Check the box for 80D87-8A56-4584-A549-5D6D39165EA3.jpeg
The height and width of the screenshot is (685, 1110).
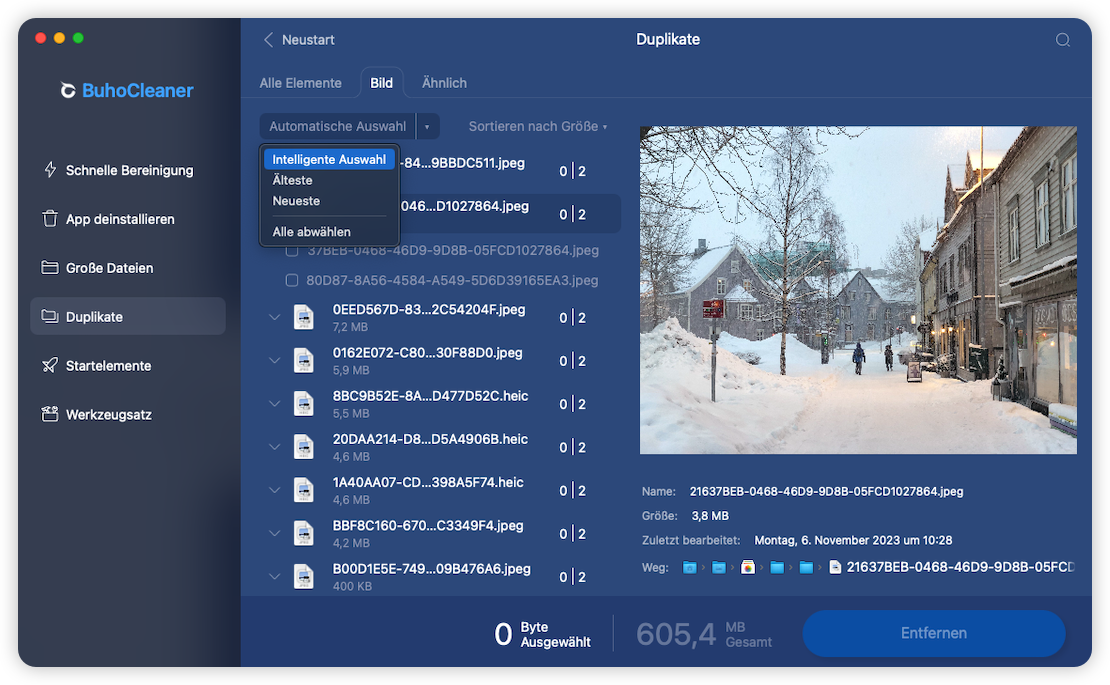point(292,280)
